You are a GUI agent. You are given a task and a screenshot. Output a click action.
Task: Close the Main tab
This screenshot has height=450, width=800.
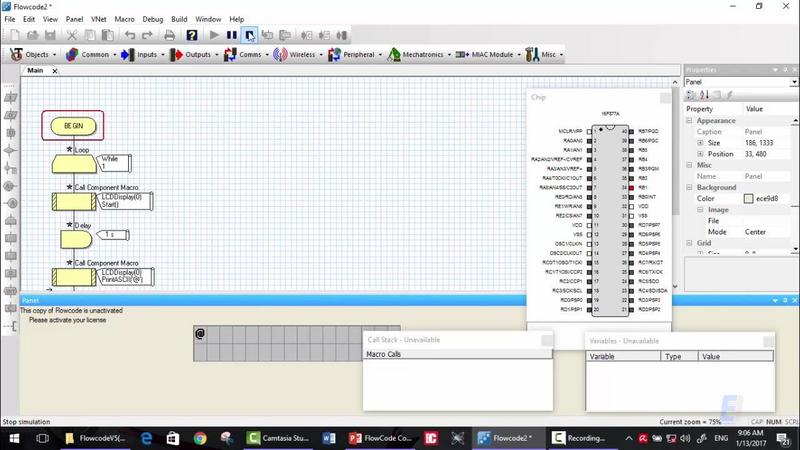click(x=55, y=71)
